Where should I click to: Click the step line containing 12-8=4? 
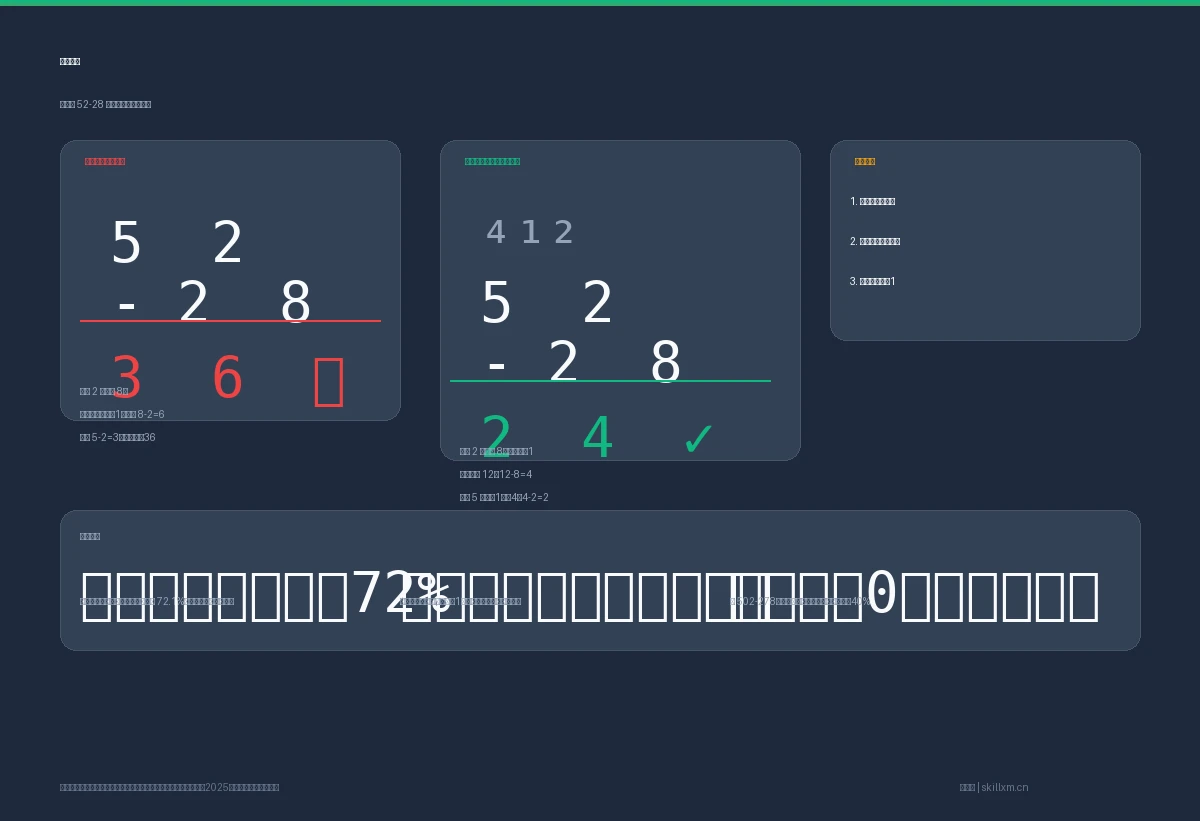496,474
